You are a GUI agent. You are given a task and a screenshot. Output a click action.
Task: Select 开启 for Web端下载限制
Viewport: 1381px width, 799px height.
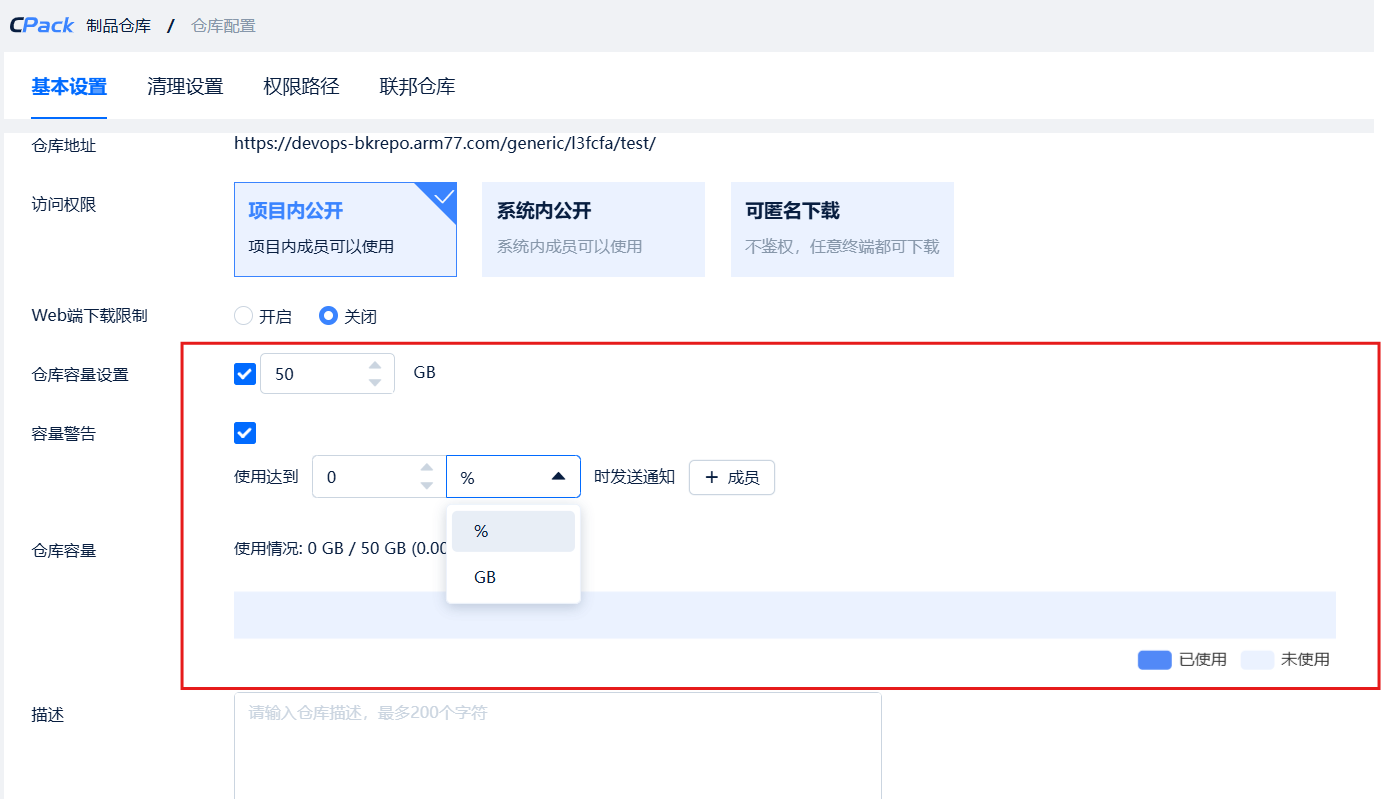(x=243, y=316)
